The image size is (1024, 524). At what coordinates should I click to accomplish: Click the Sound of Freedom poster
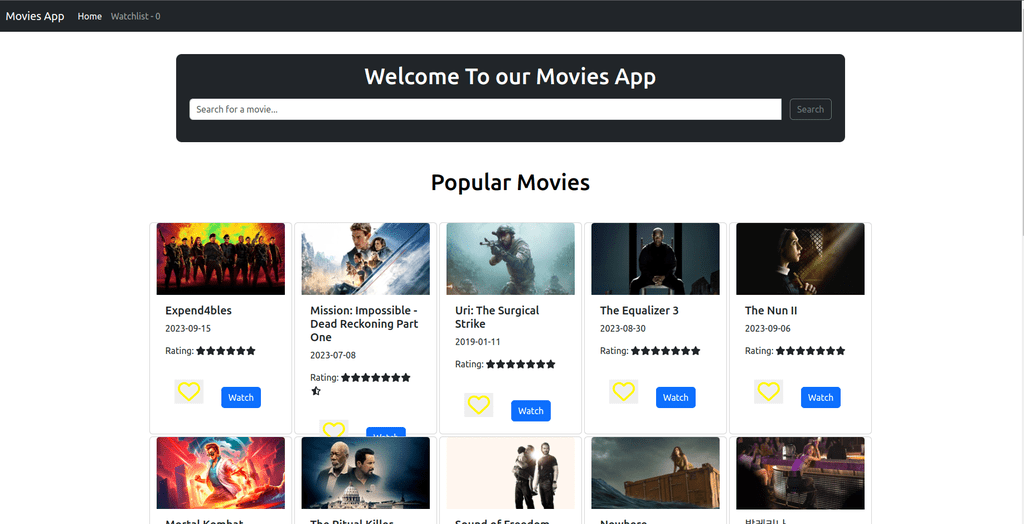(511, 473)
